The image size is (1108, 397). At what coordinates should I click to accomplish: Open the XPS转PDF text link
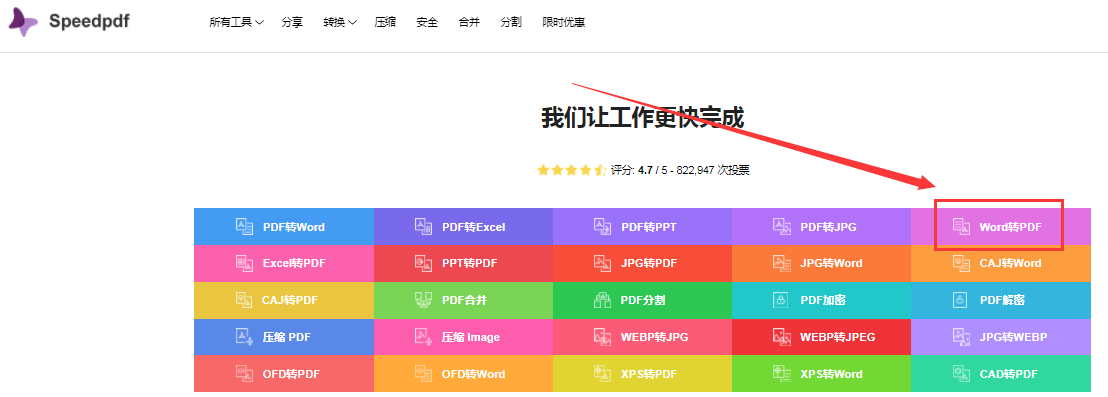tap(649, 374)
